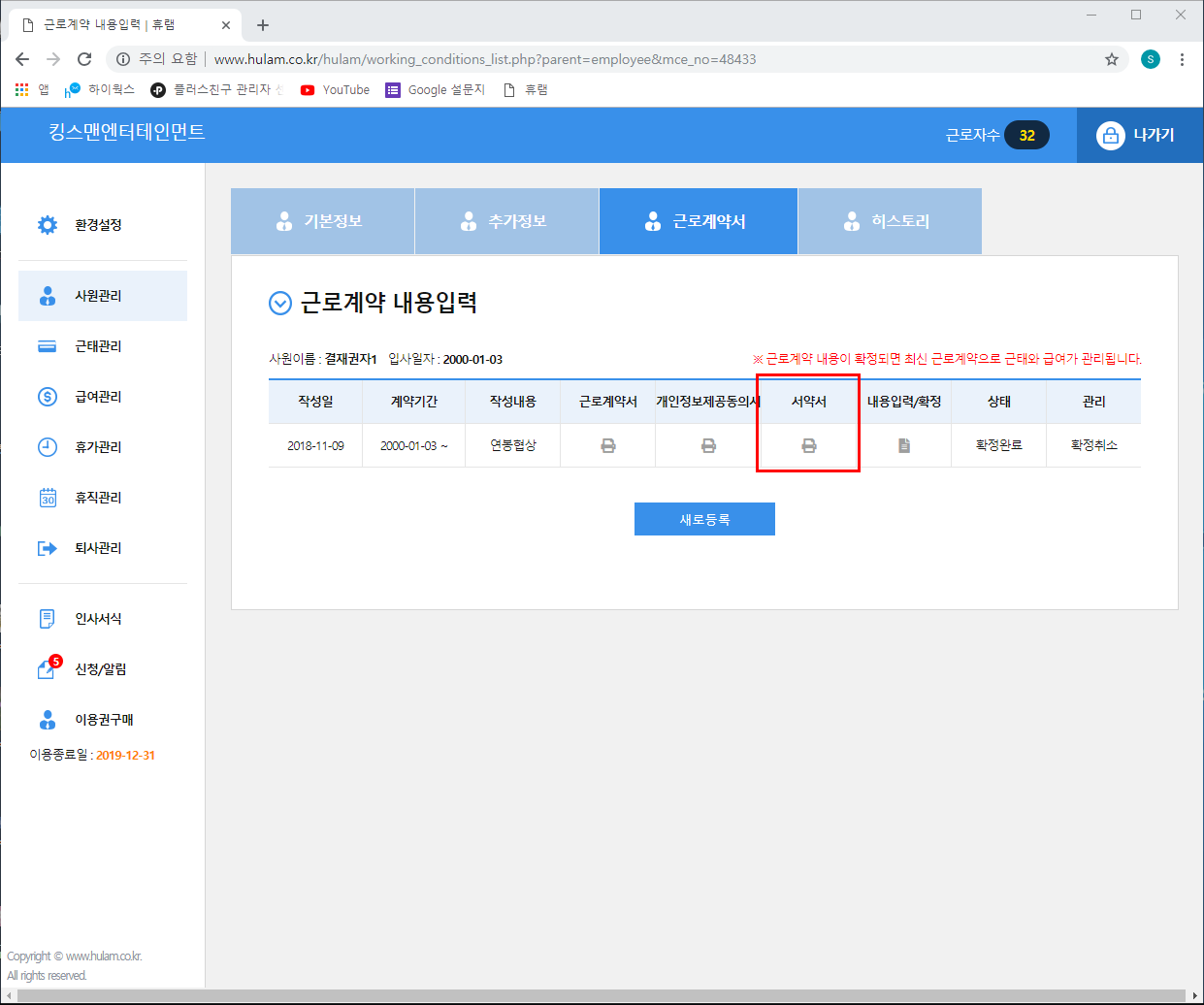
Task: Click the 근로계약서 print icon
Action: [x=608, y=446]
